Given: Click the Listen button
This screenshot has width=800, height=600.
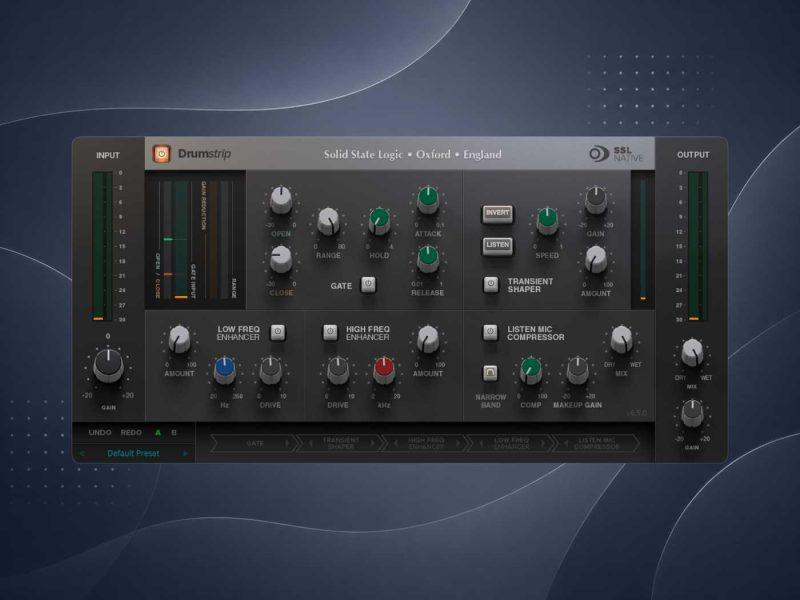Looking at the screenshot, I should (497, 246).
